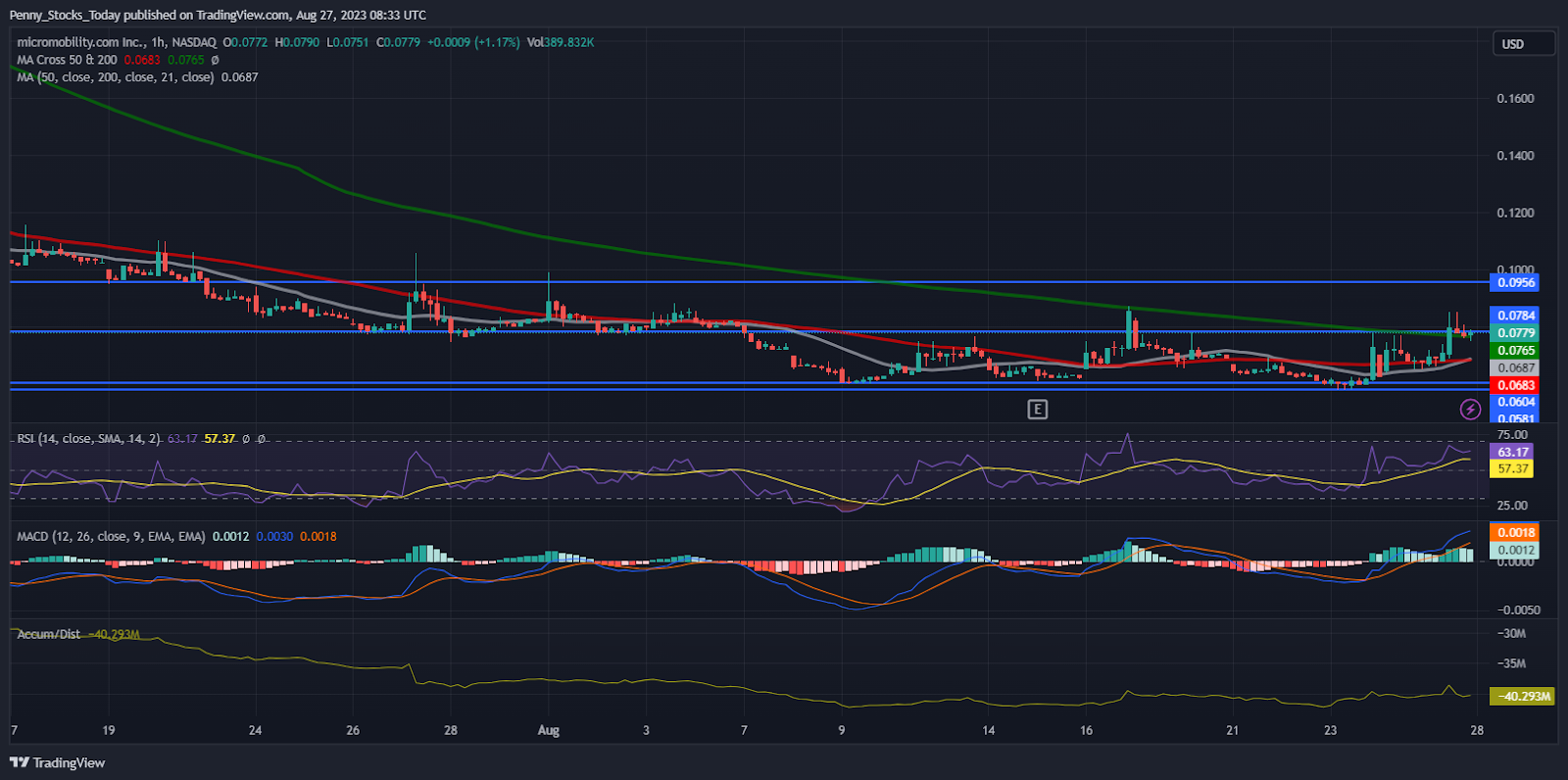The height and width of the screenshot is (780, 1568).
Task: Click the change value +0.0009 (+1.17%)
Action: point(473,42)
